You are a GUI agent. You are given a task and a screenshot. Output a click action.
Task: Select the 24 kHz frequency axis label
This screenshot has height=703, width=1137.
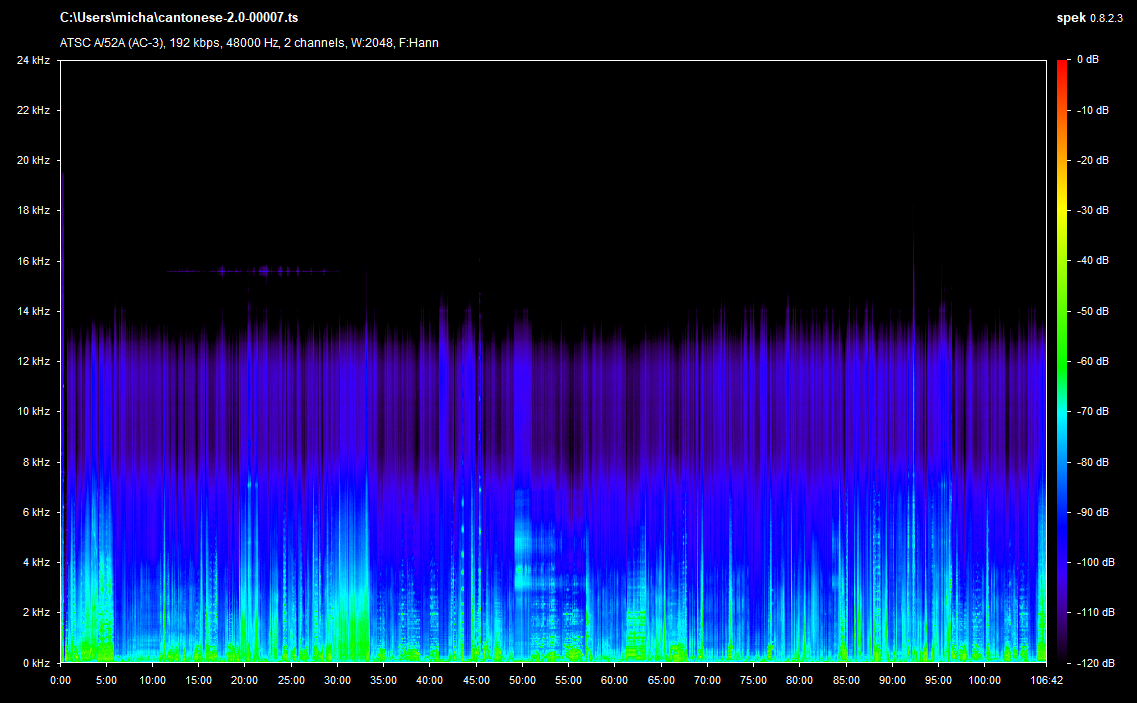(x=32, y=60)
